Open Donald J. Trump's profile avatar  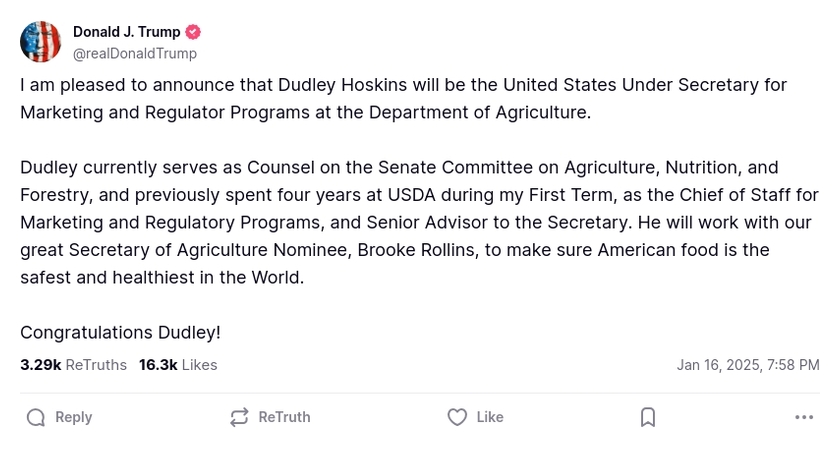click(x=41, y=42)
